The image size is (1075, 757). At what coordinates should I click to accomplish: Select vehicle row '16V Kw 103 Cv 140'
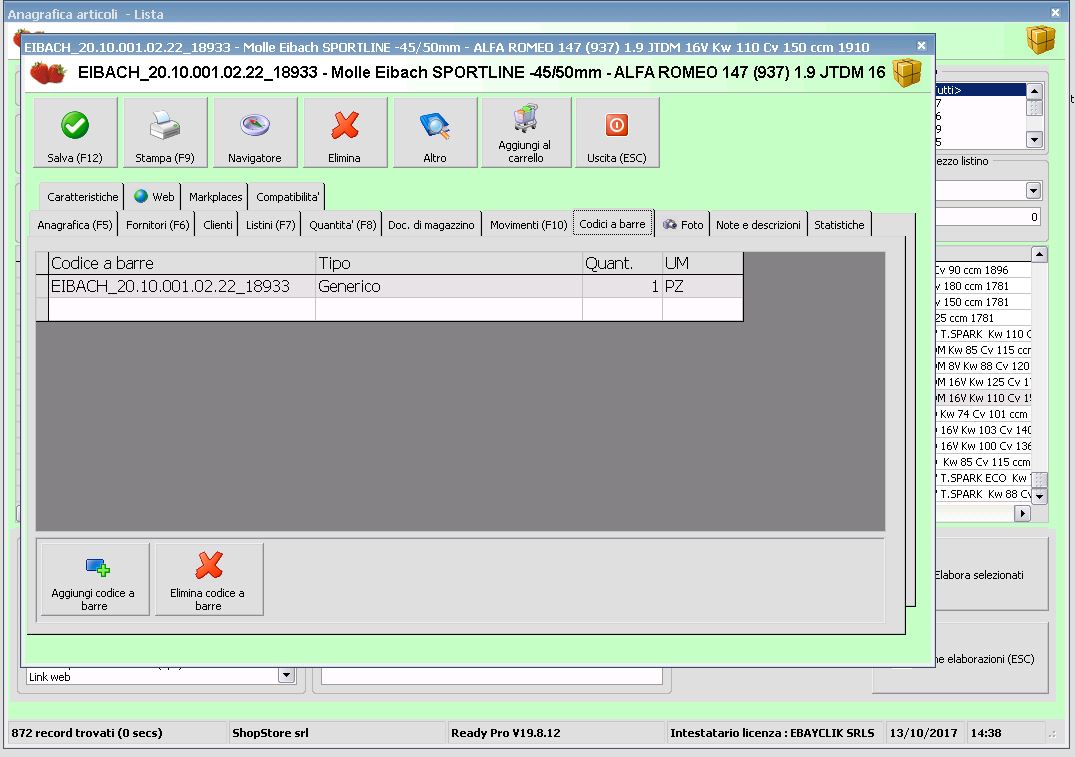(x=983, y=430)
